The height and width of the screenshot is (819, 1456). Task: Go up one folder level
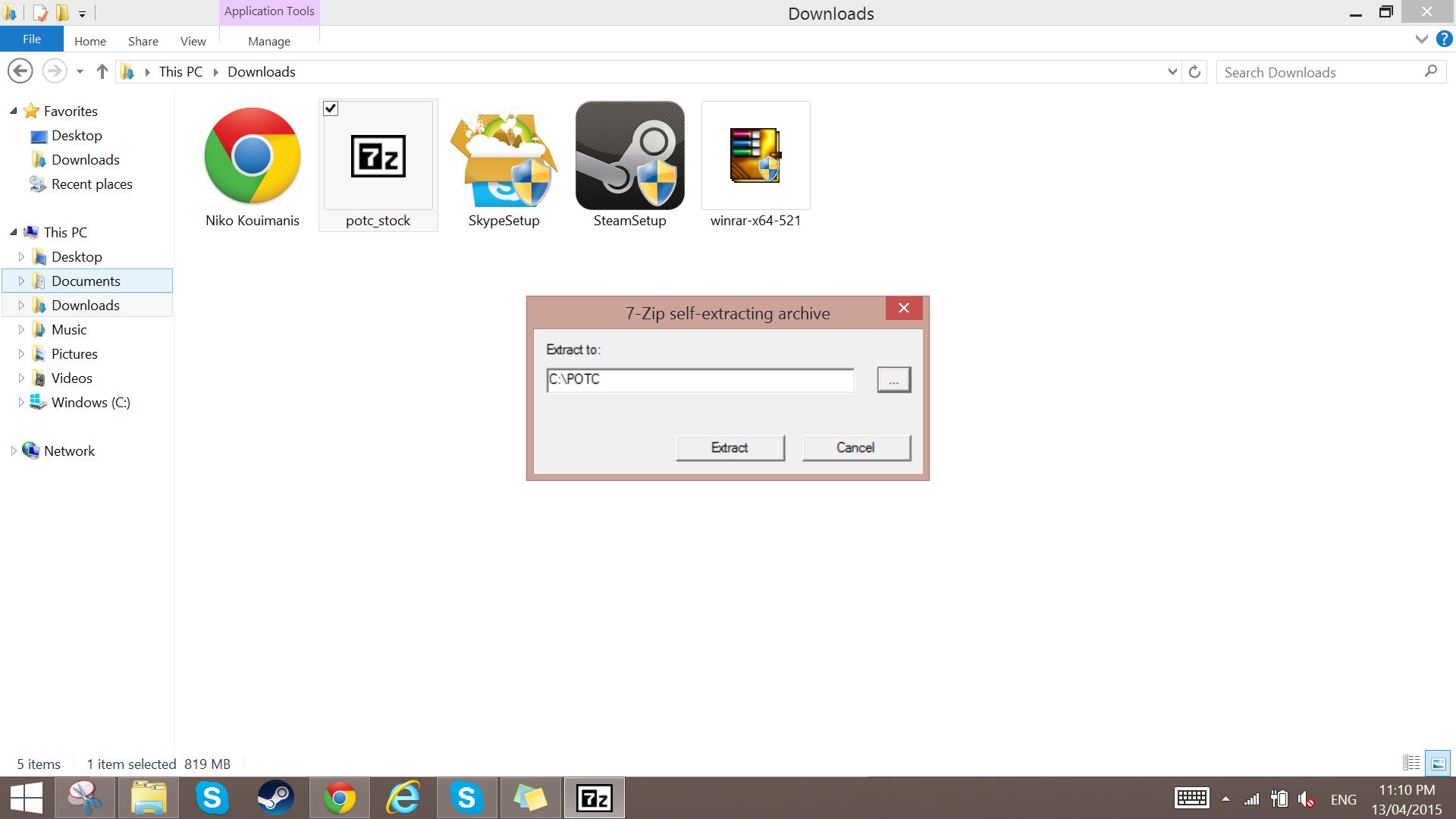pos(102,71)
